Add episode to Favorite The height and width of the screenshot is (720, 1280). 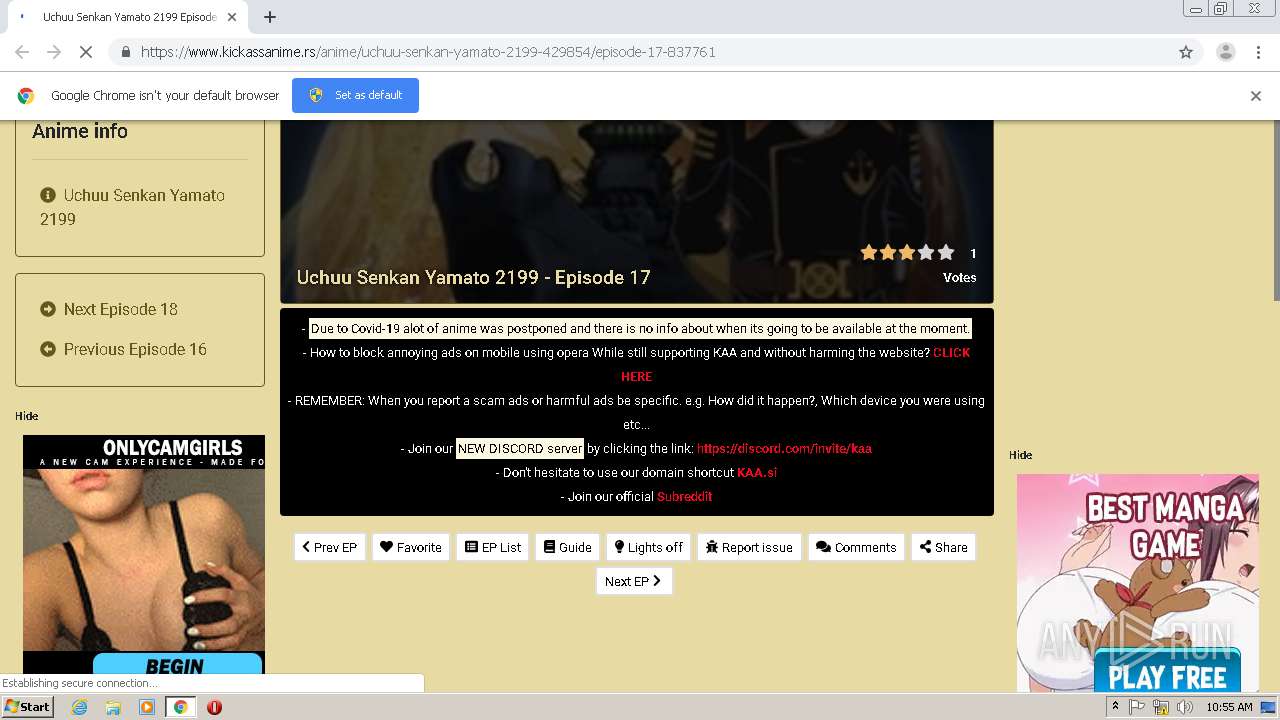pos(411,547)
